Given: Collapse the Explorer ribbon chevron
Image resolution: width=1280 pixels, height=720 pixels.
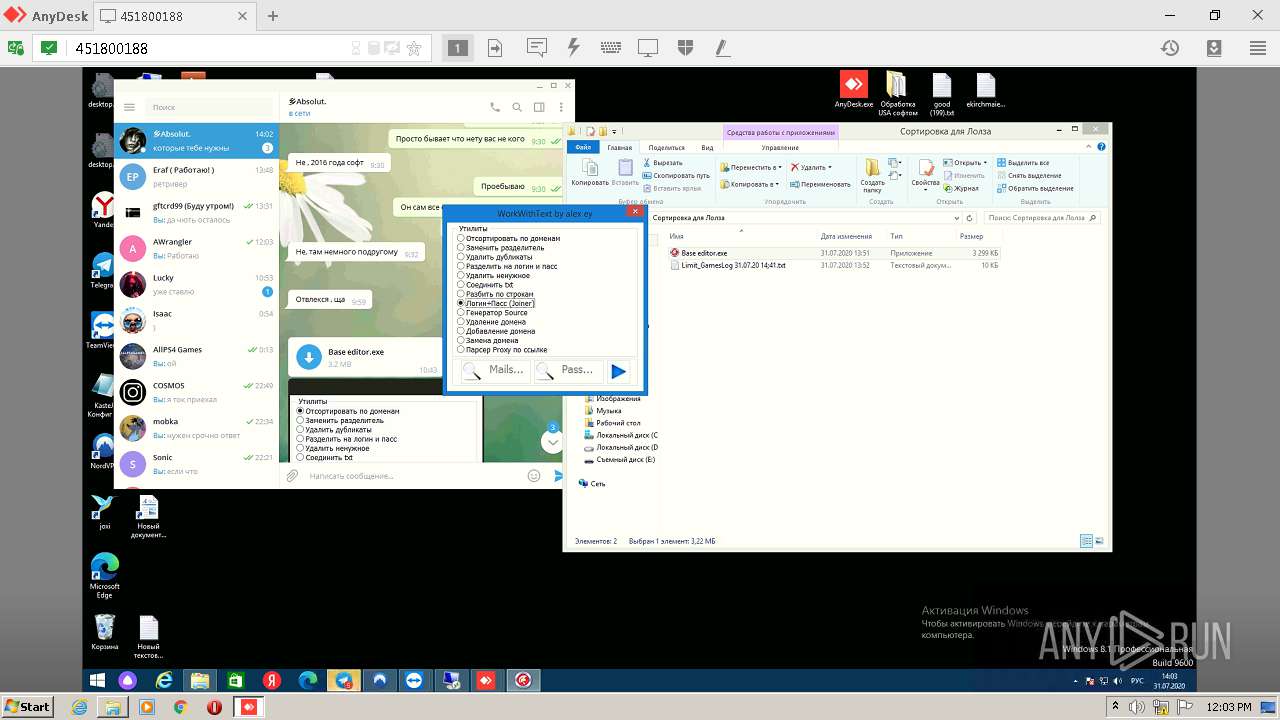Looking at the screenshot, I should click(x=1089, y=147).
